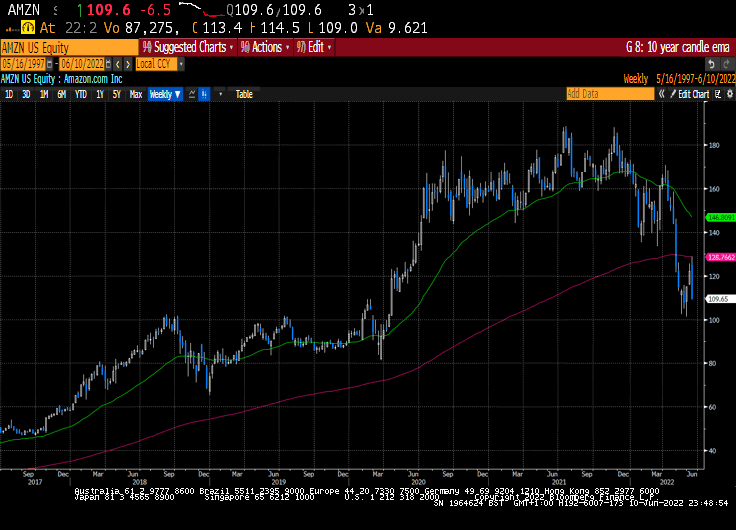Click green EMA value label 146.8091
The image size is (736, 530).
721,217
